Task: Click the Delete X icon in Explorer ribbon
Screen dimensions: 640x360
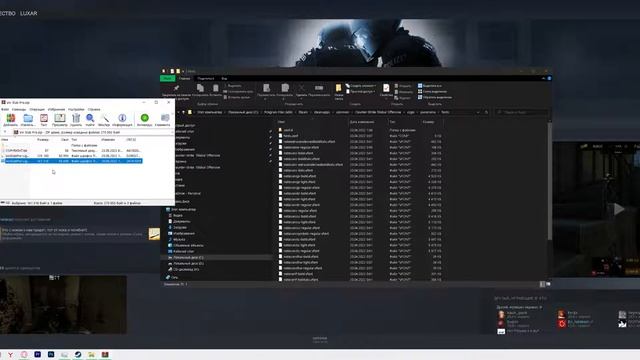Action: (302, 88)
